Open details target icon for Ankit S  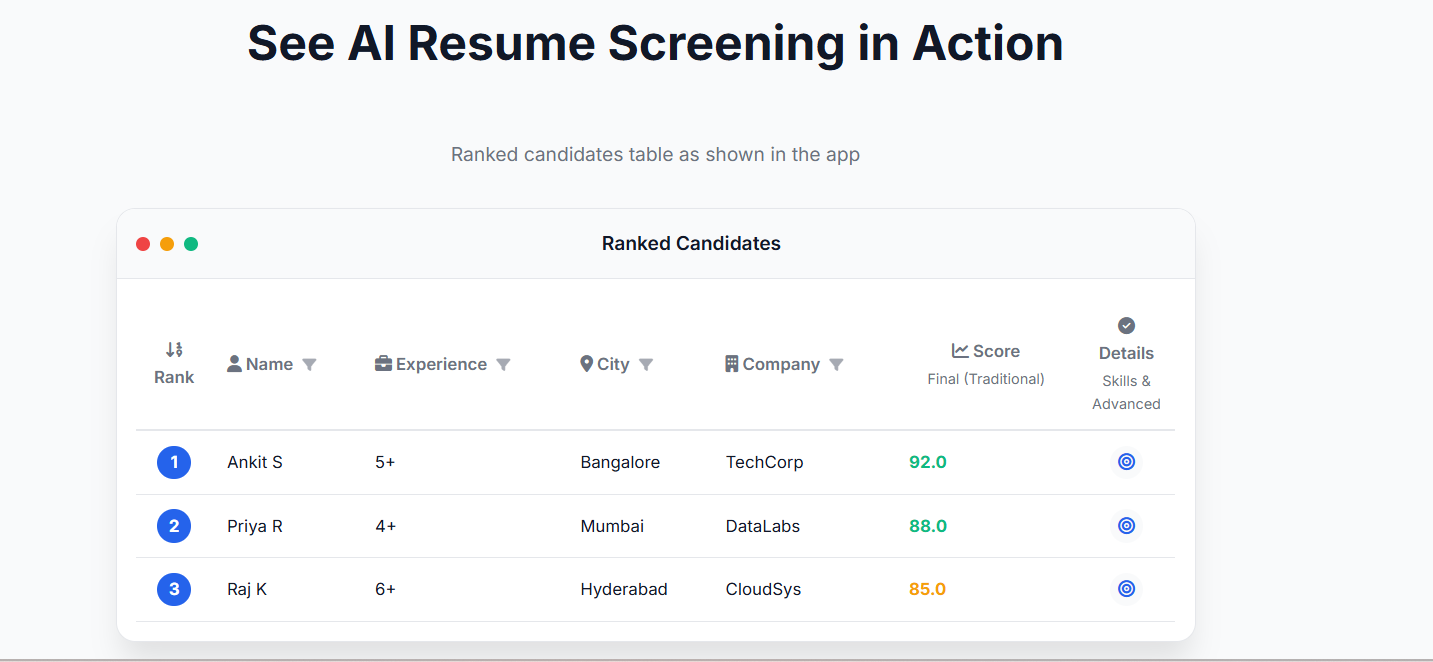tap(1126, 462)
